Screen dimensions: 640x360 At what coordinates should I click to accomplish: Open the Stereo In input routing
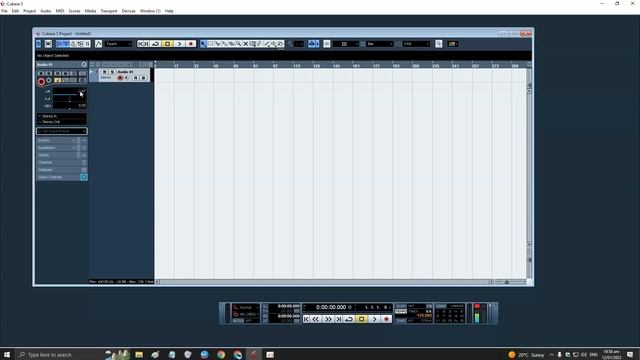62,116
